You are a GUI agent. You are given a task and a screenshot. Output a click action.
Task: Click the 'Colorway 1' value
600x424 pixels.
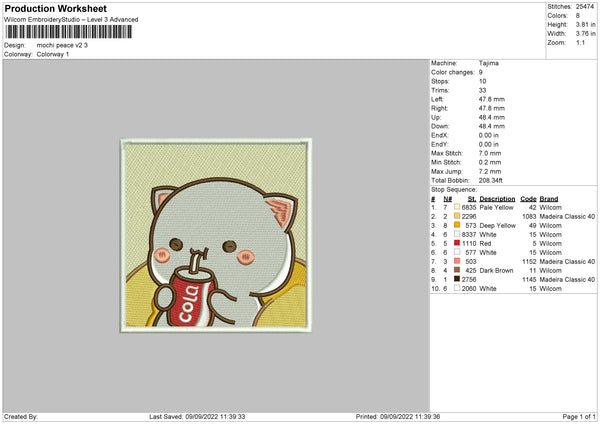pyautogui.click(x=53, y=54)
